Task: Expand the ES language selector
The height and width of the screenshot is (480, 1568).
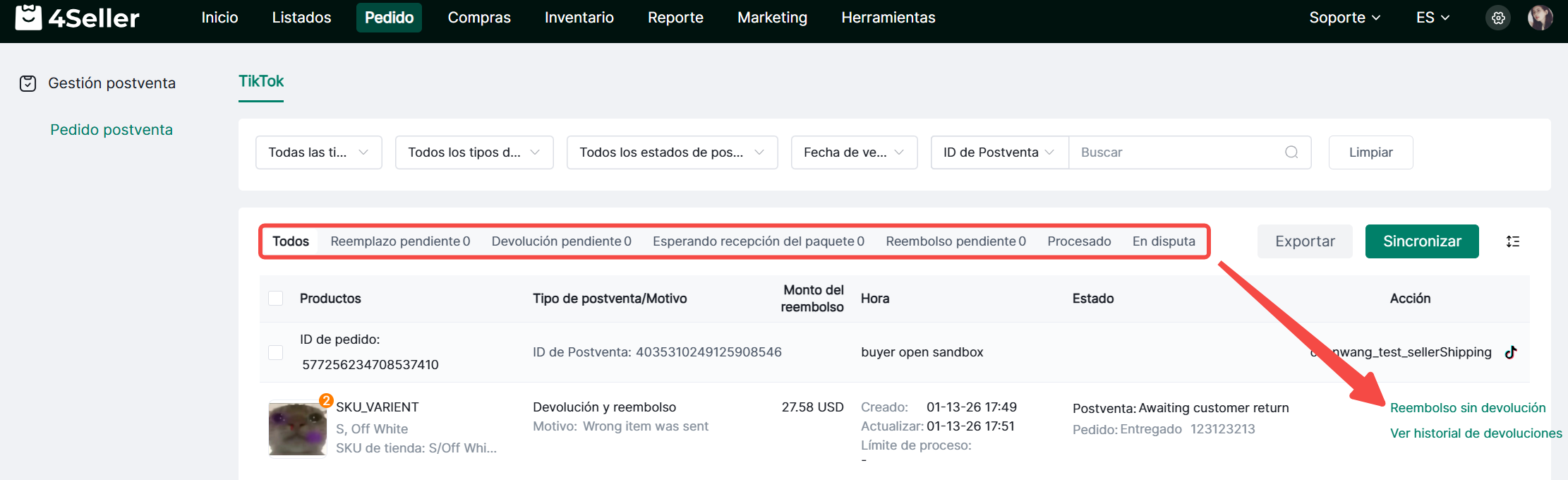Action: point(1432,18)
